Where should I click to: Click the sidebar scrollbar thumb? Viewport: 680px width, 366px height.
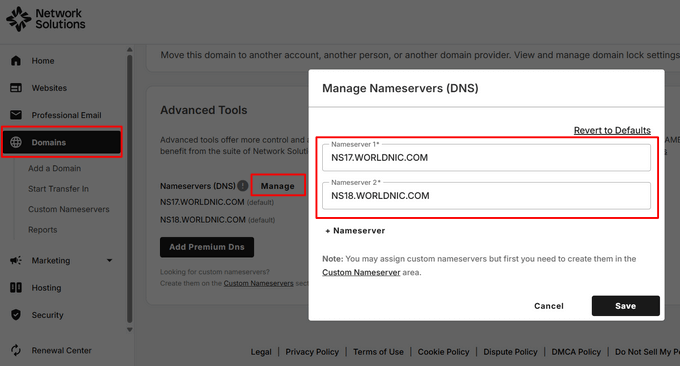(x=130, y=189)
